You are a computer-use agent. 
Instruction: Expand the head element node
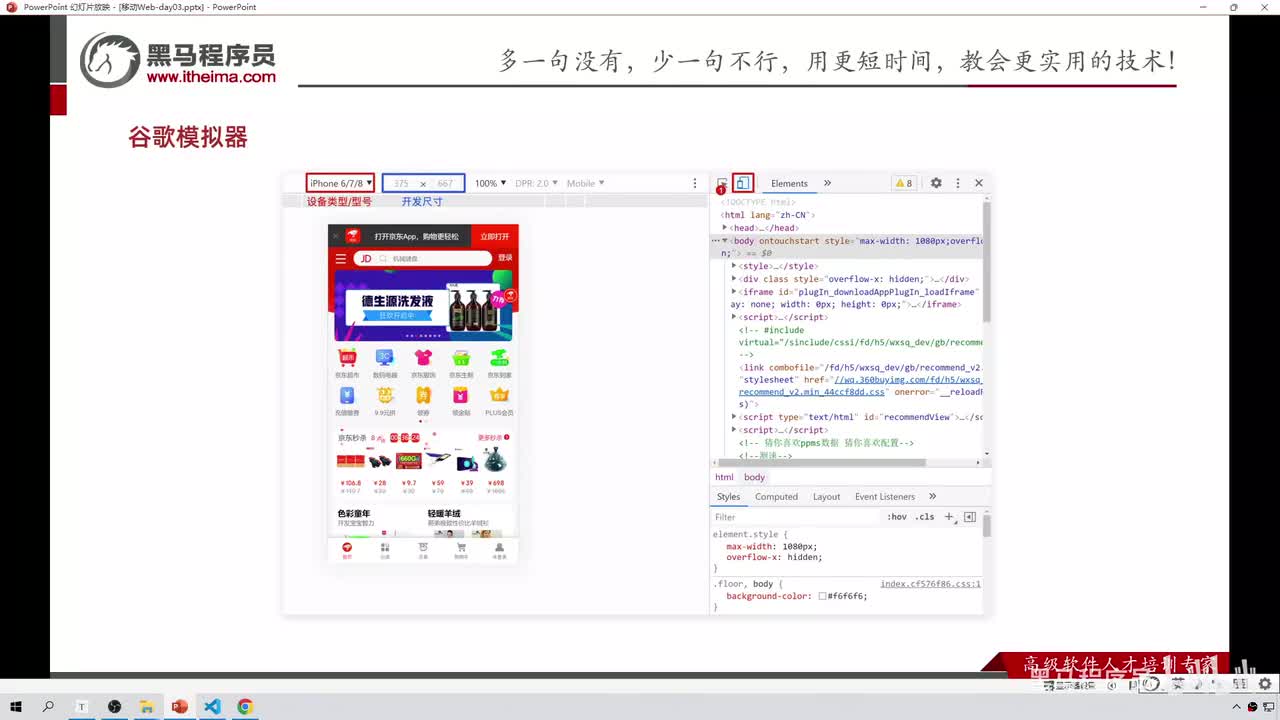[725, 228]
